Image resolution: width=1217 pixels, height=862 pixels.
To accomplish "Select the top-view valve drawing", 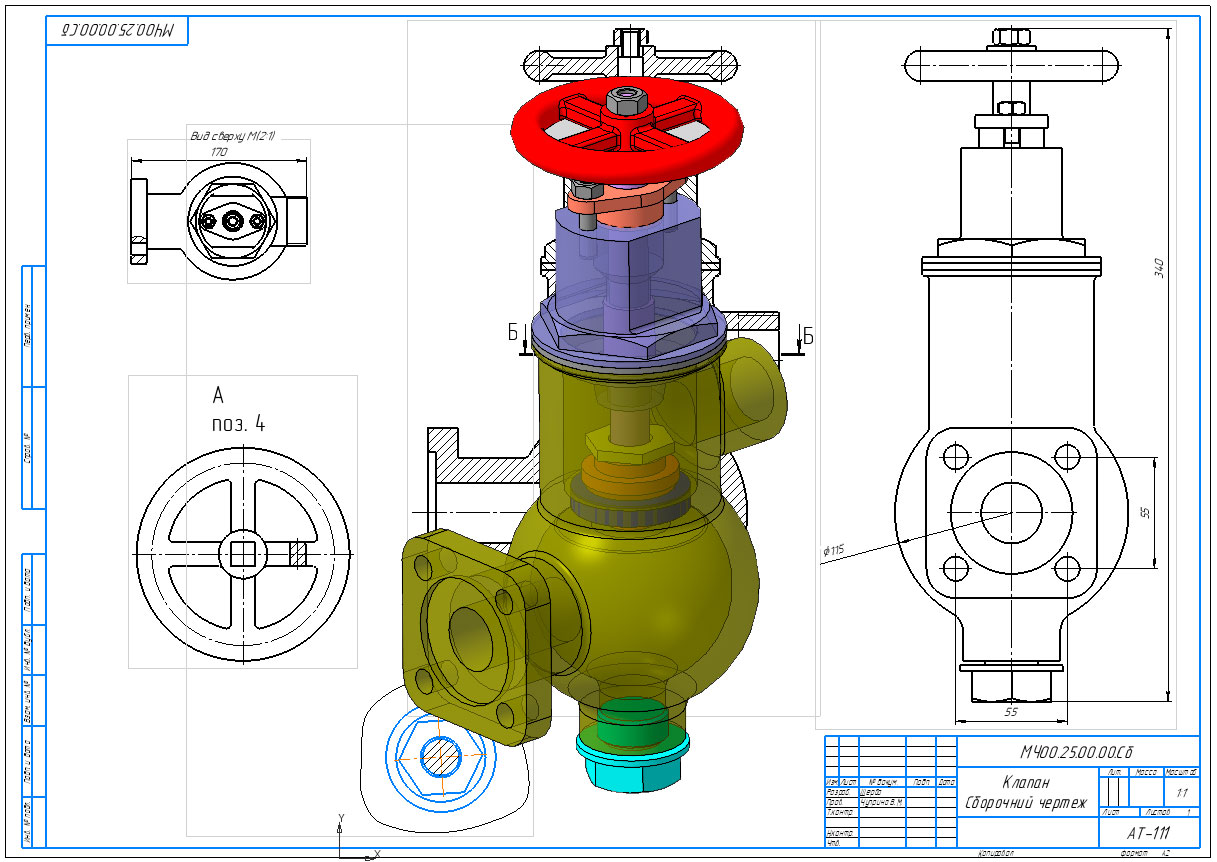I will [x=219, y=221].
